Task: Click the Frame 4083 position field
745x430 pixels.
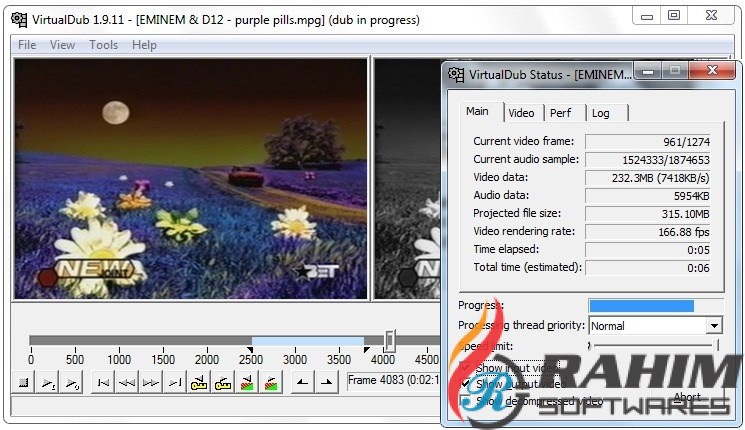Action: pos(394,382)
